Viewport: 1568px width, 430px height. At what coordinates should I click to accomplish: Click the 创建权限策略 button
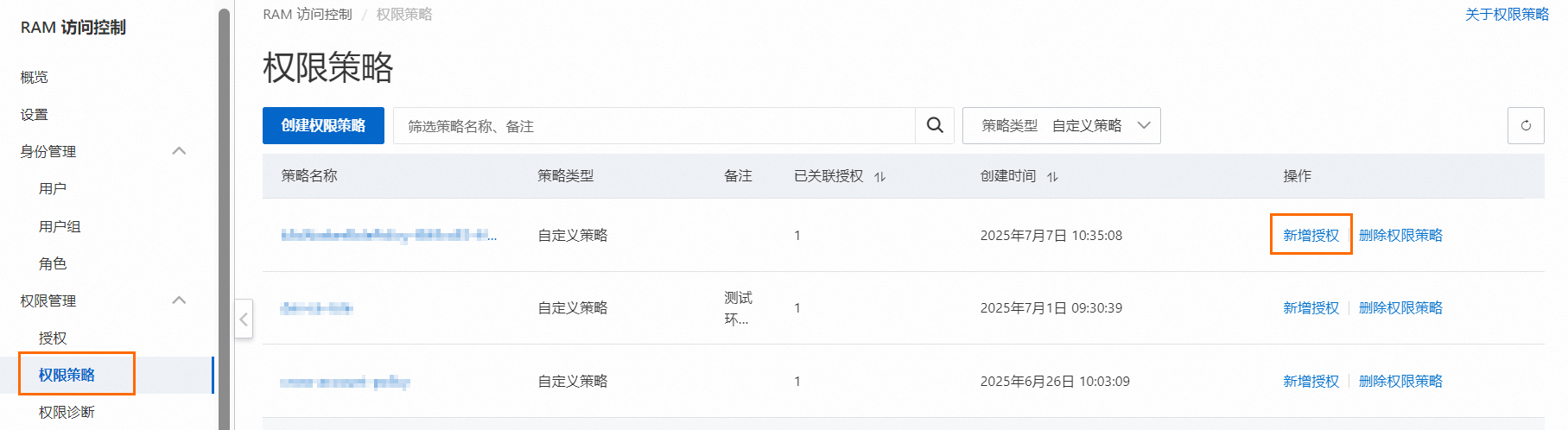(x=323, y=125)
